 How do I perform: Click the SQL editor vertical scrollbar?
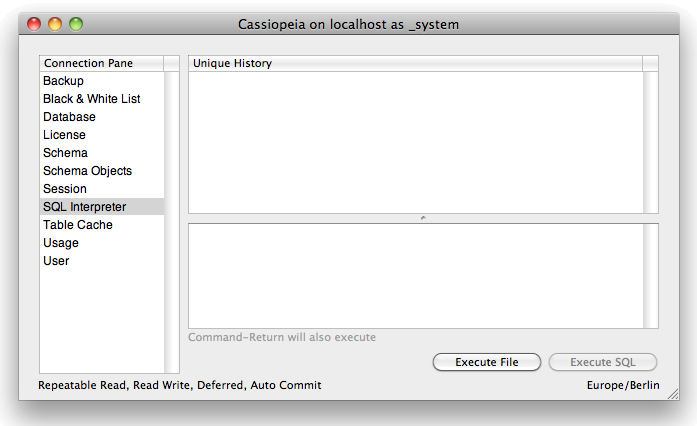coord(650,276)
